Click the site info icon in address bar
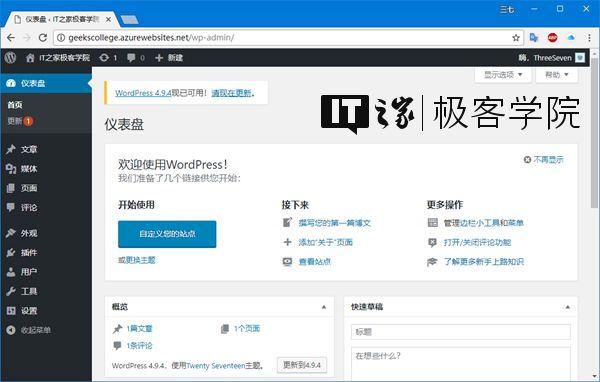 tap(61, 38)
